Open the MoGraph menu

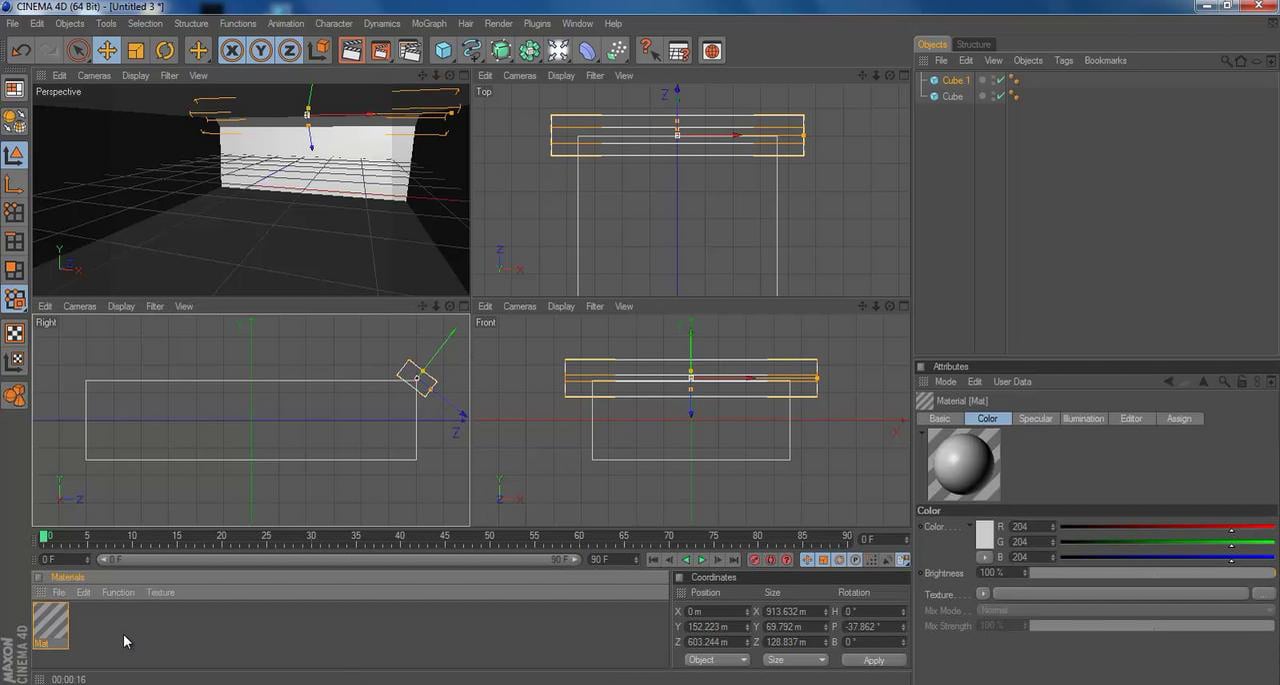point(429,23)
